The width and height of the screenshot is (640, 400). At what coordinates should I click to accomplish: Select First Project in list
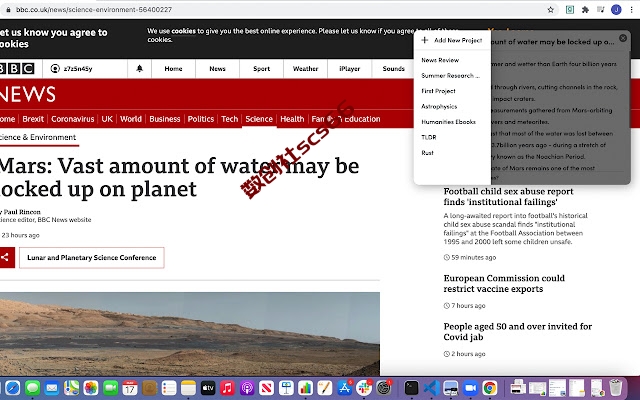438,91
